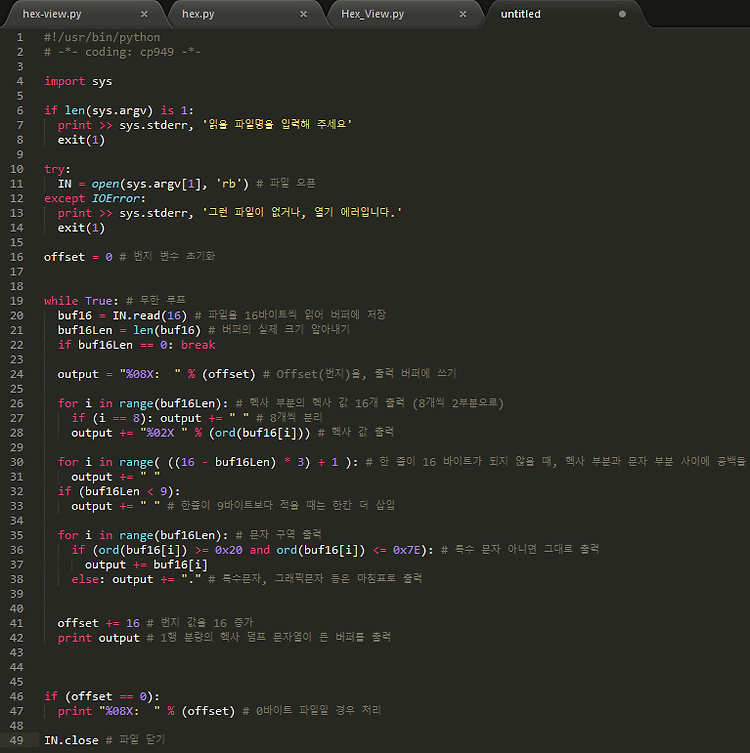
Task: Click 'offset += 16' on line 41
Action: 98,623
